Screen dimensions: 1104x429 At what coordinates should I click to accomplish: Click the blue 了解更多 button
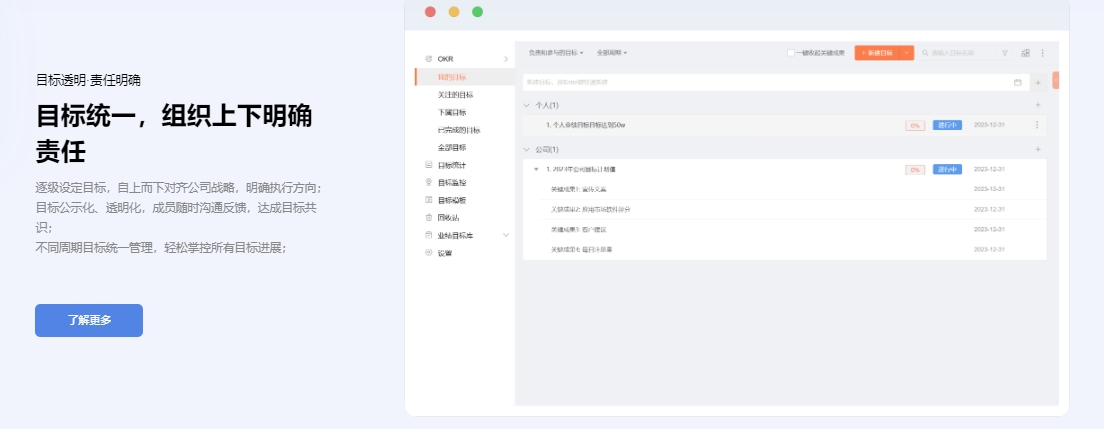click(89, 320)
